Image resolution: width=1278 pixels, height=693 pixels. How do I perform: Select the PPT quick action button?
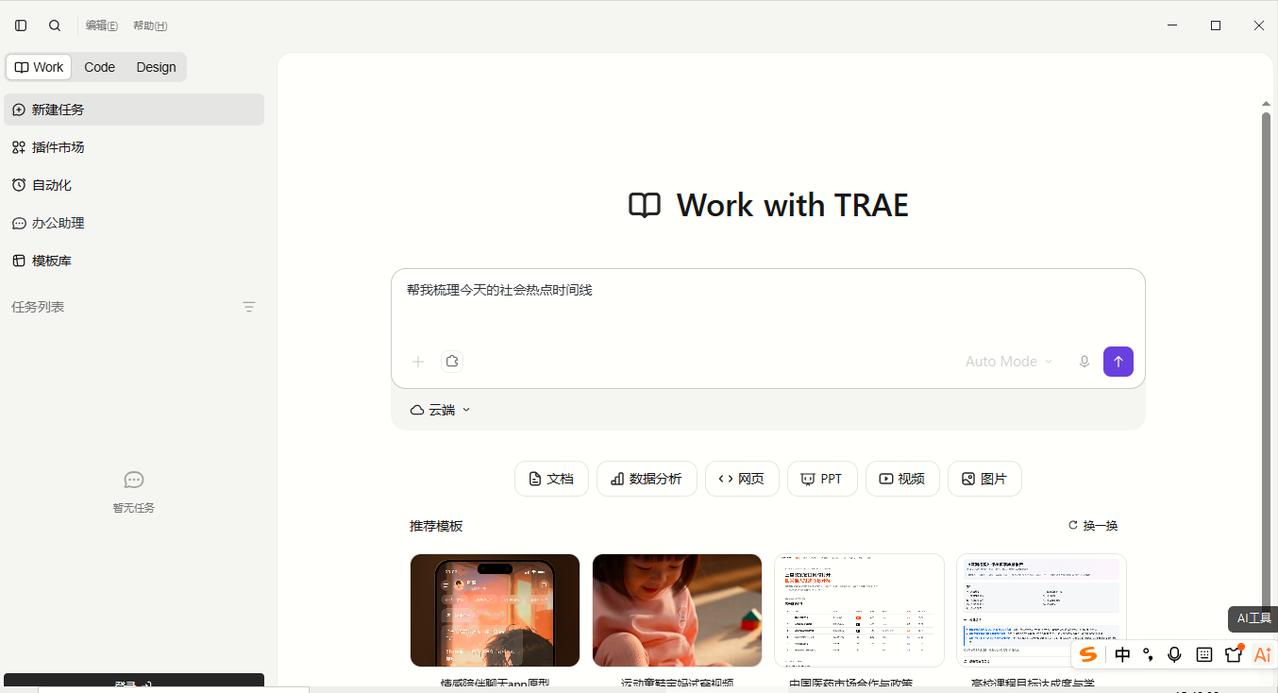coord(822,479)
